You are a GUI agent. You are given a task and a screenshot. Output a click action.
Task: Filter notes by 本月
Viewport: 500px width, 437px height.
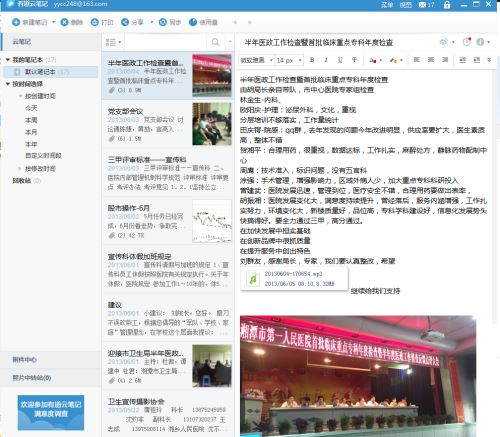pos(31,132)
